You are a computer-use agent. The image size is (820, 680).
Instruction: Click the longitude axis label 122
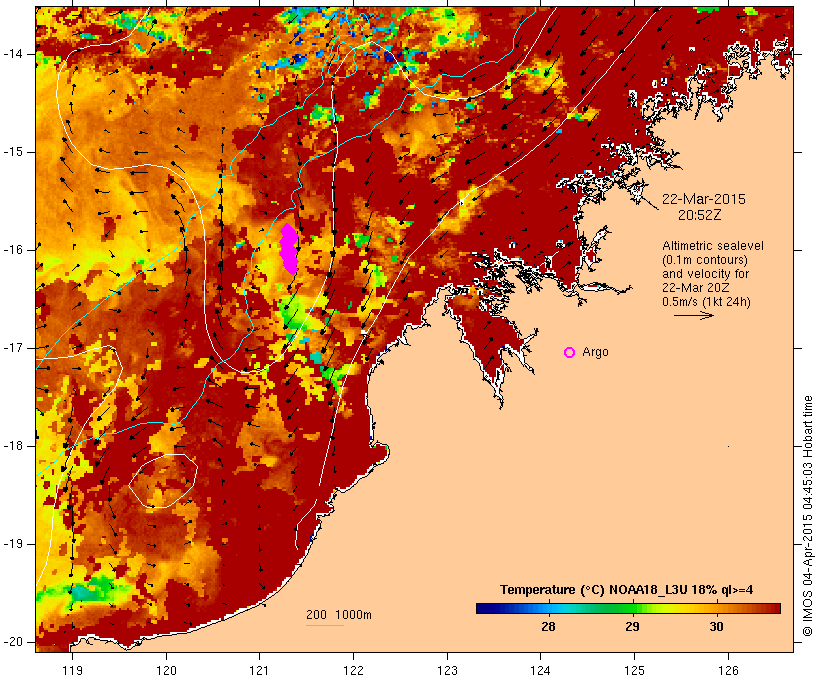tap(354, 670)
